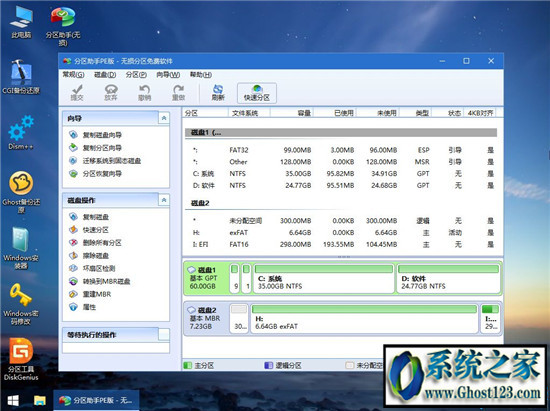Select the 未分配空间 300.00MB row

pyautogui.click(x=342, y=221)
